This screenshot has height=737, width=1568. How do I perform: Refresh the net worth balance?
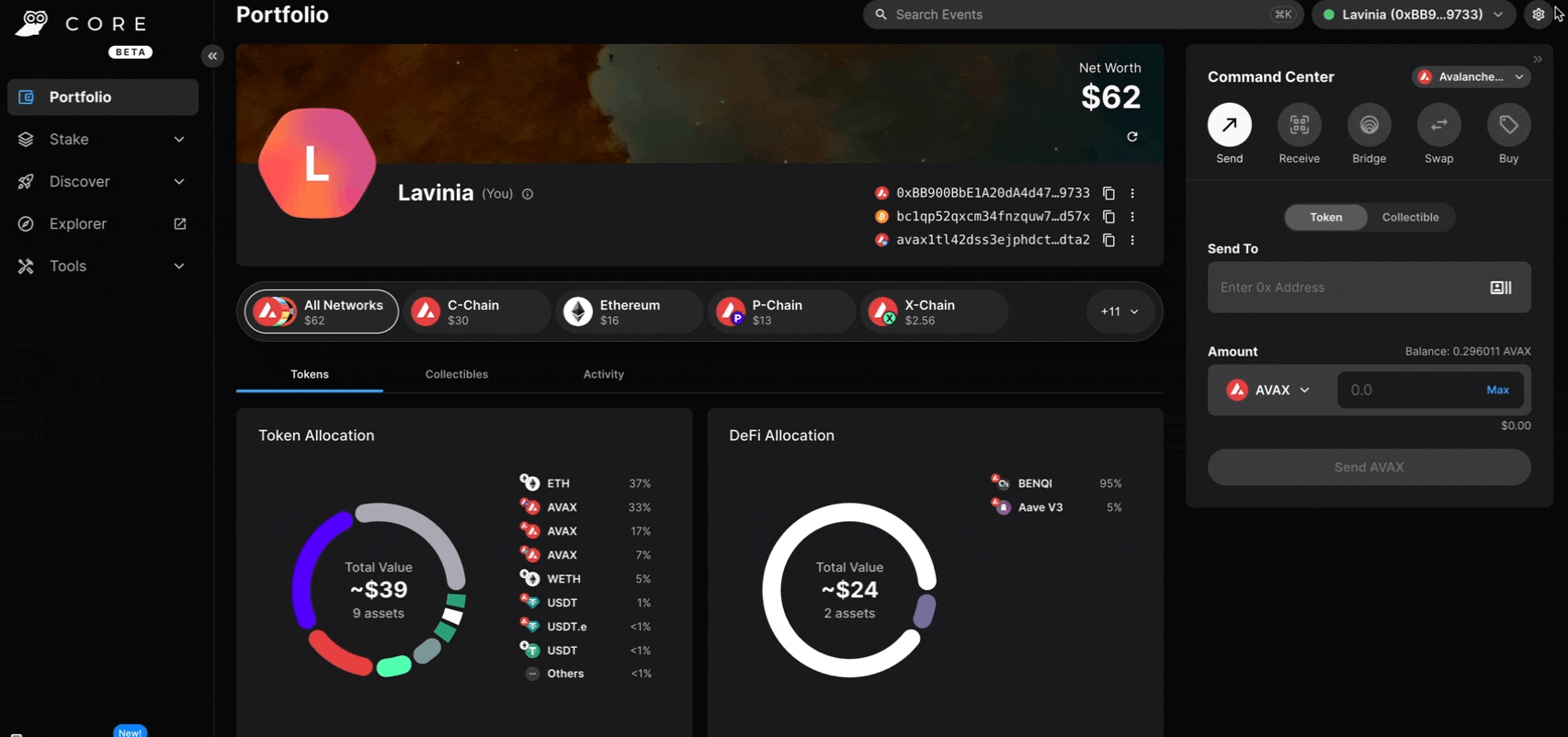pos(1132,137)
